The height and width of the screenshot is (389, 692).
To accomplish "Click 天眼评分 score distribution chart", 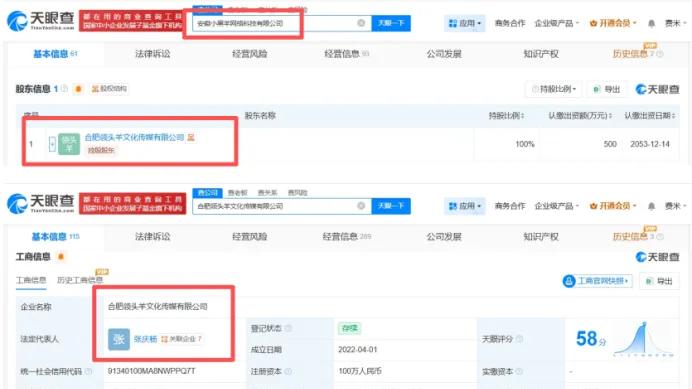I will pyautogui.click(x=643, y=339).
